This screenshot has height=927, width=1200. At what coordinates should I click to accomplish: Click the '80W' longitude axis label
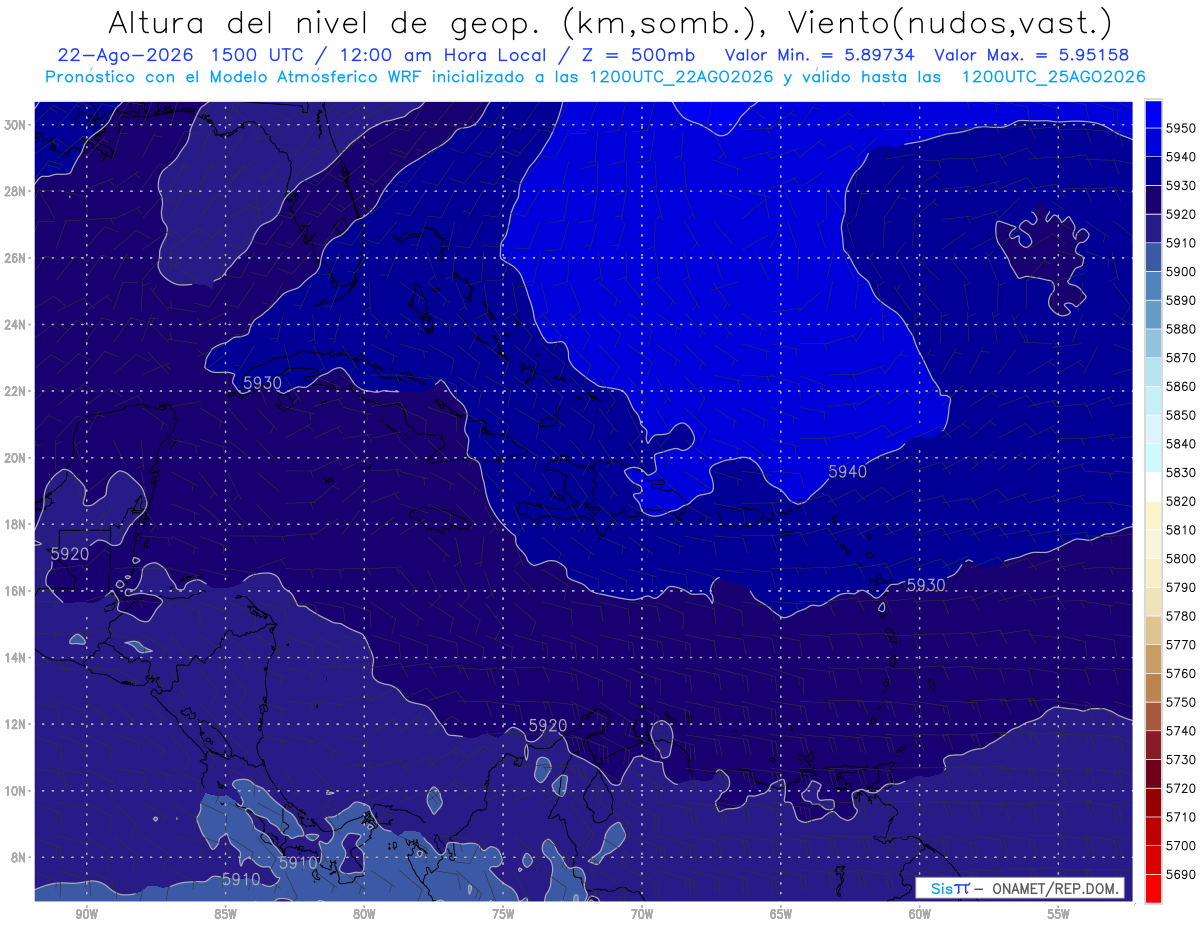(364, 914)
